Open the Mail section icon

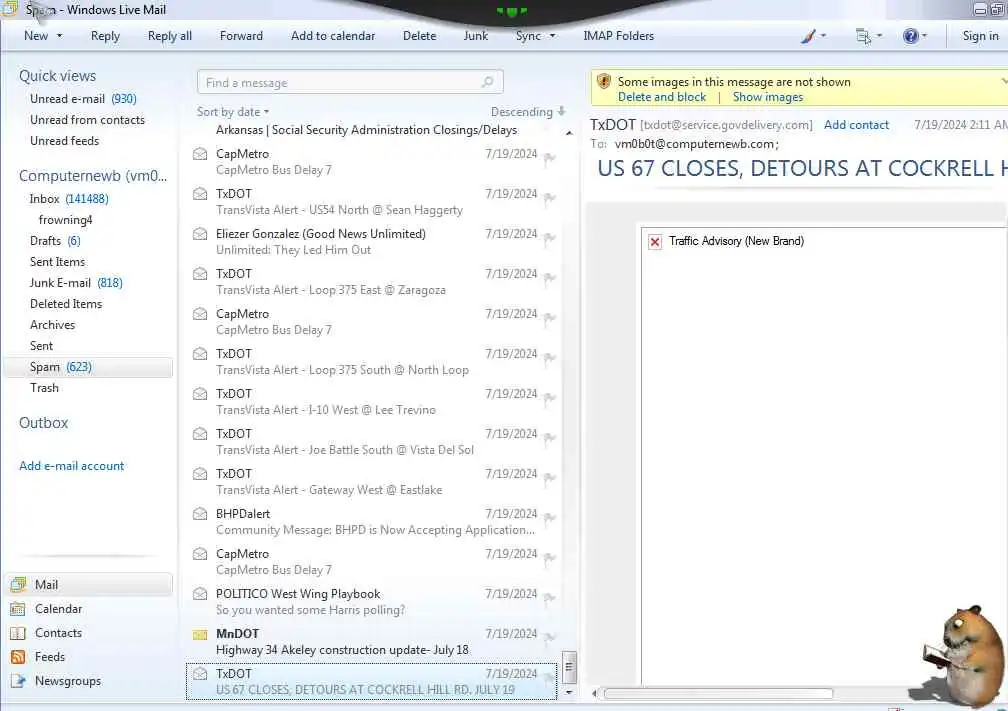[18, 584]
